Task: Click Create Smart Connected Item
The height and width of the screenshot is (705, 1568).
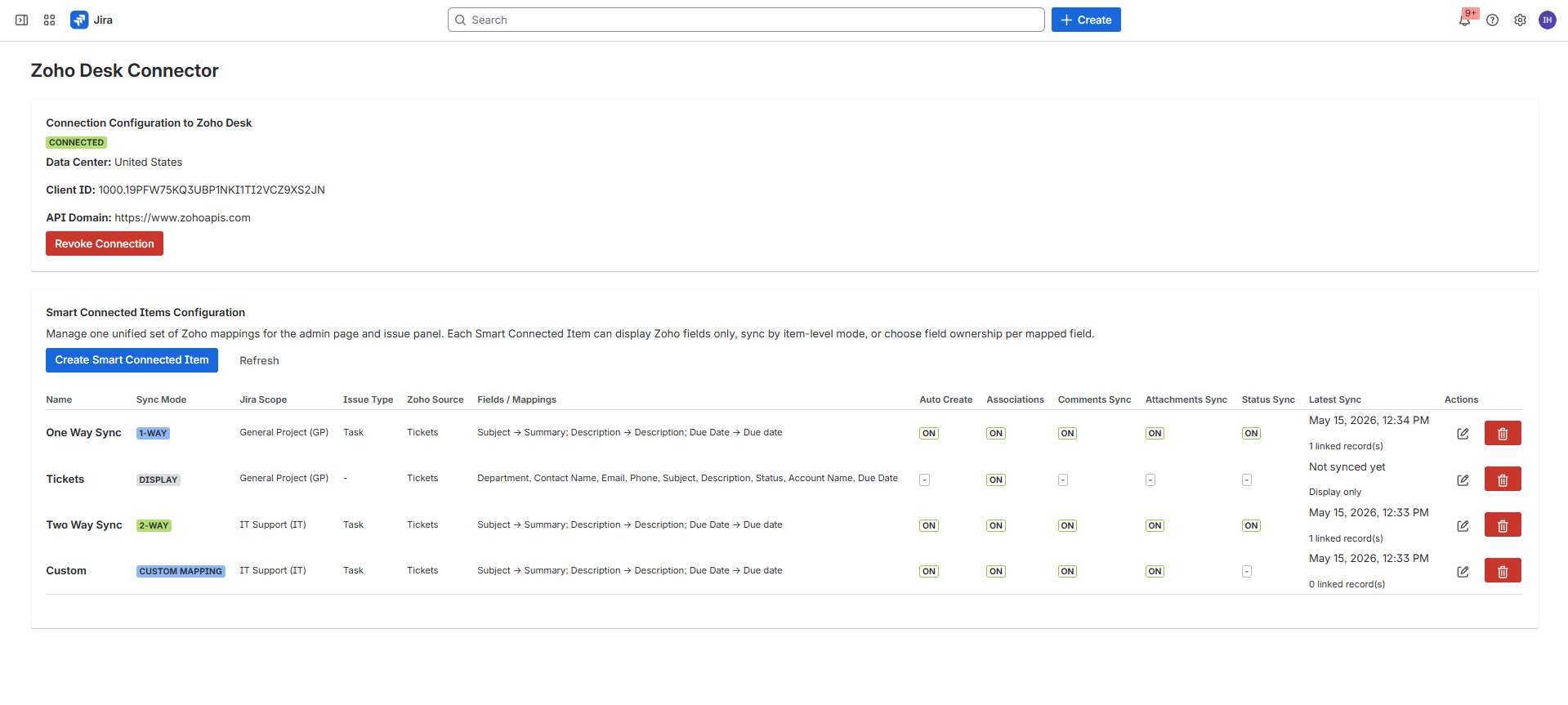Action: tap(132, 360)
